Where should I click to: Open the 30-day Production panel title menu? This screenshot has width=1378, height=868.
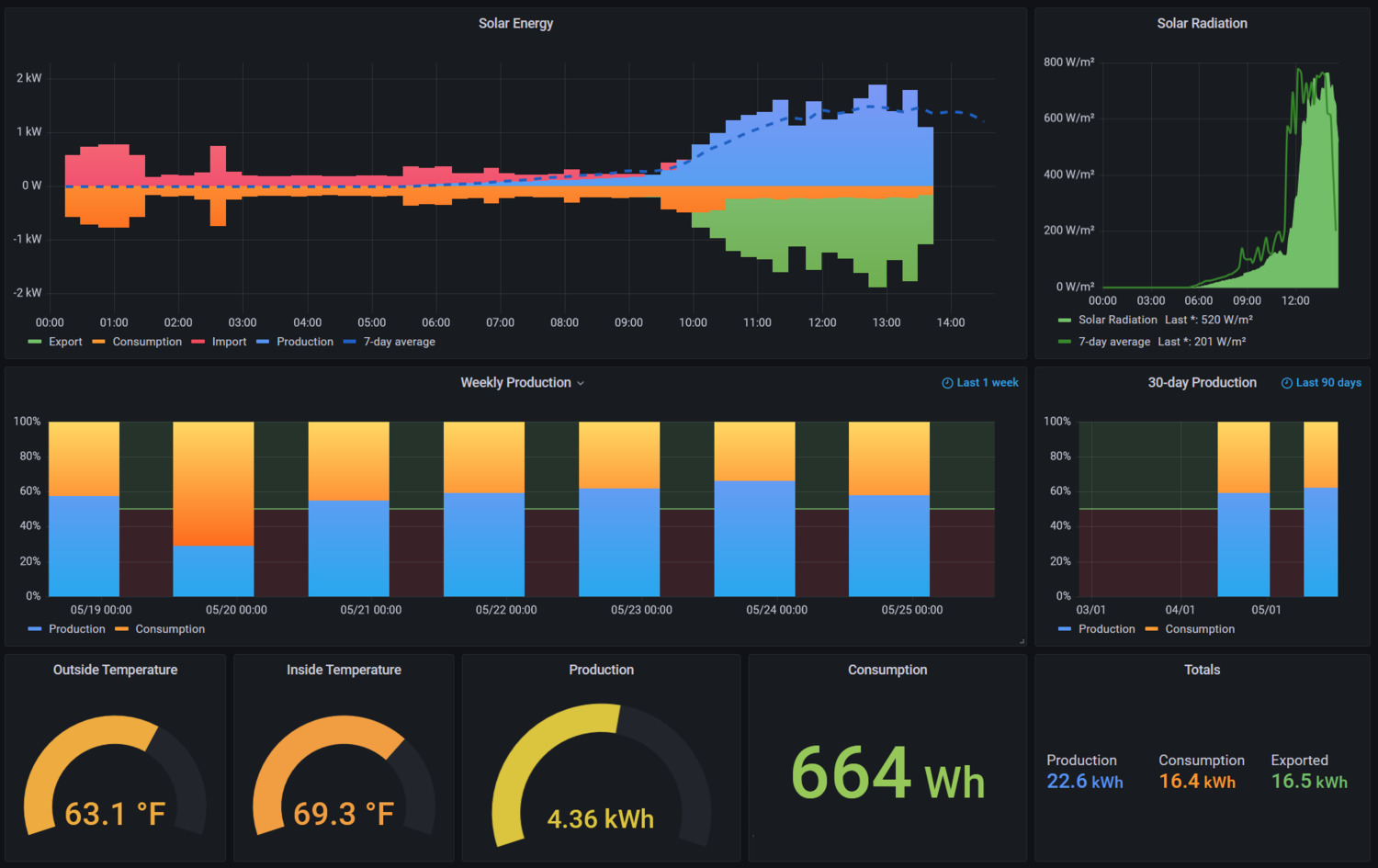[x=1202, y=383]
